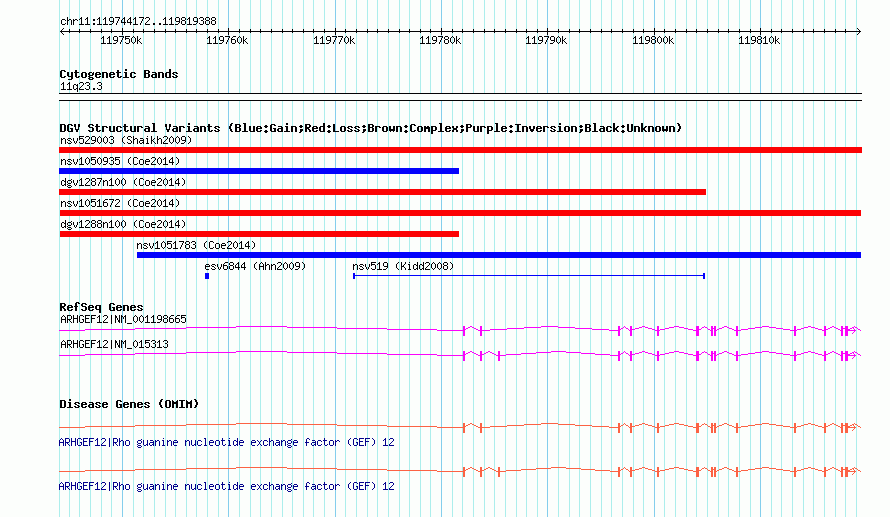
Task: Select the nsv529003 (Shaikh2009) red loss bar
Action: click(460, 150)
